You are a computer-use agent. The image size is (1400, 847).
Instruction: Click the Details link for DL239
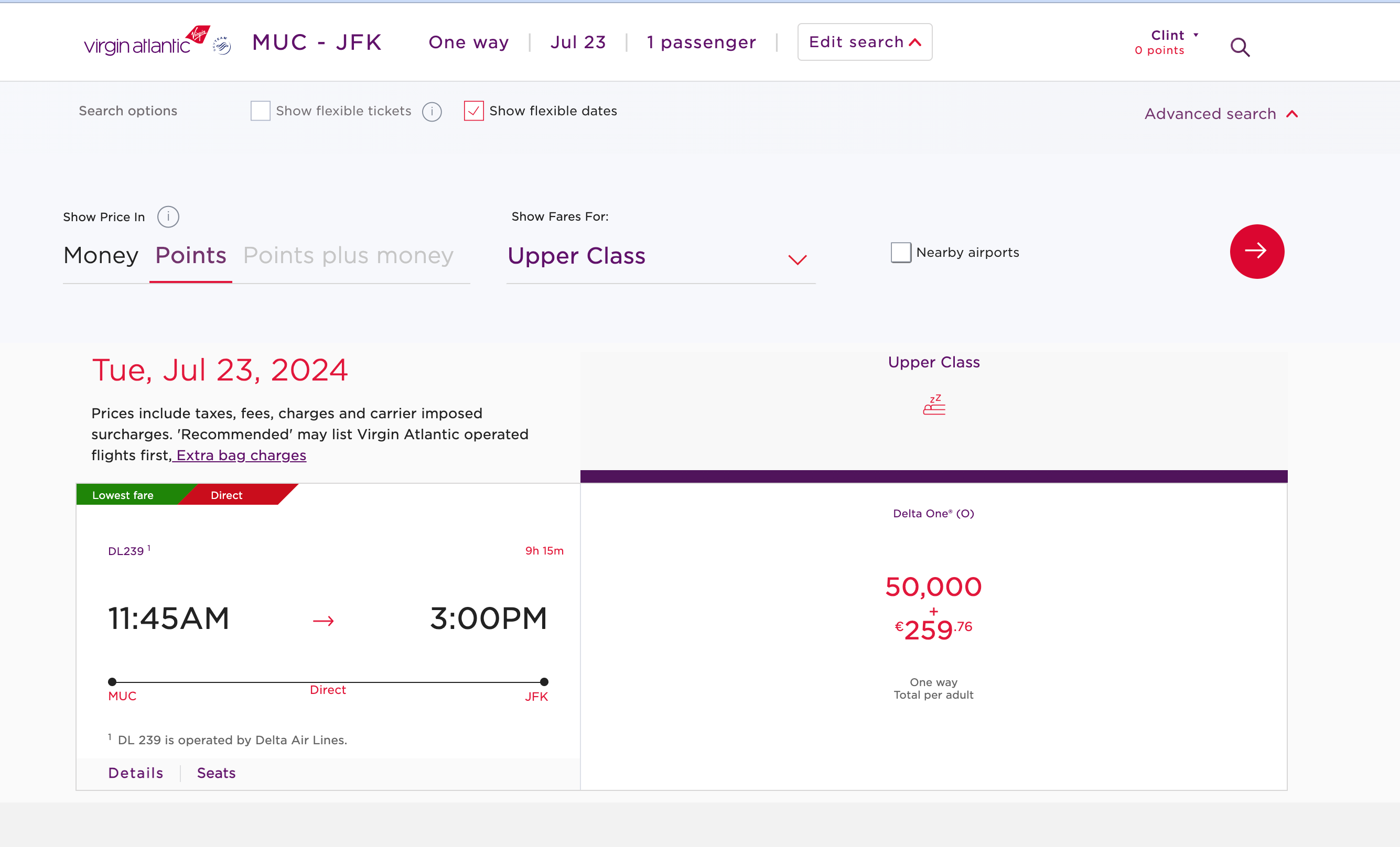pyautogui.click(x=136, y=773)
